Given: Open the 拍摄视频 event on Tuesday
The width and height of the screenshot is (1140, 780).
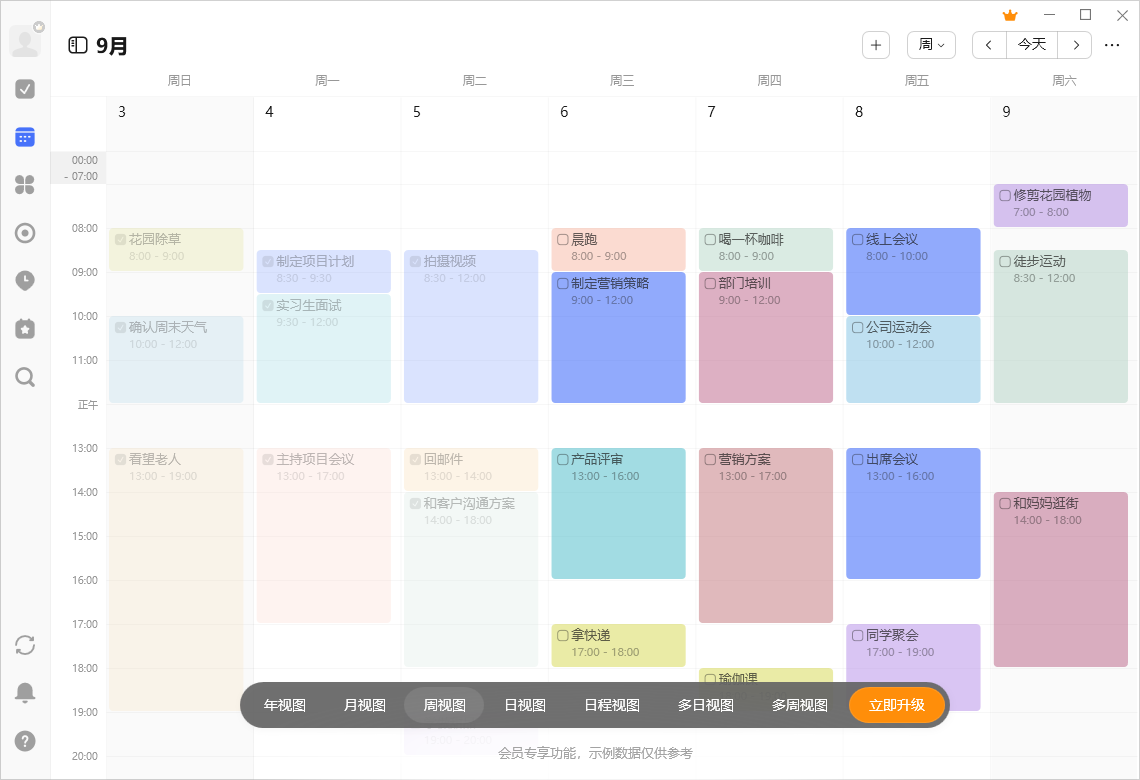Looking at the screenshot, I should click(x=471, y=326).
